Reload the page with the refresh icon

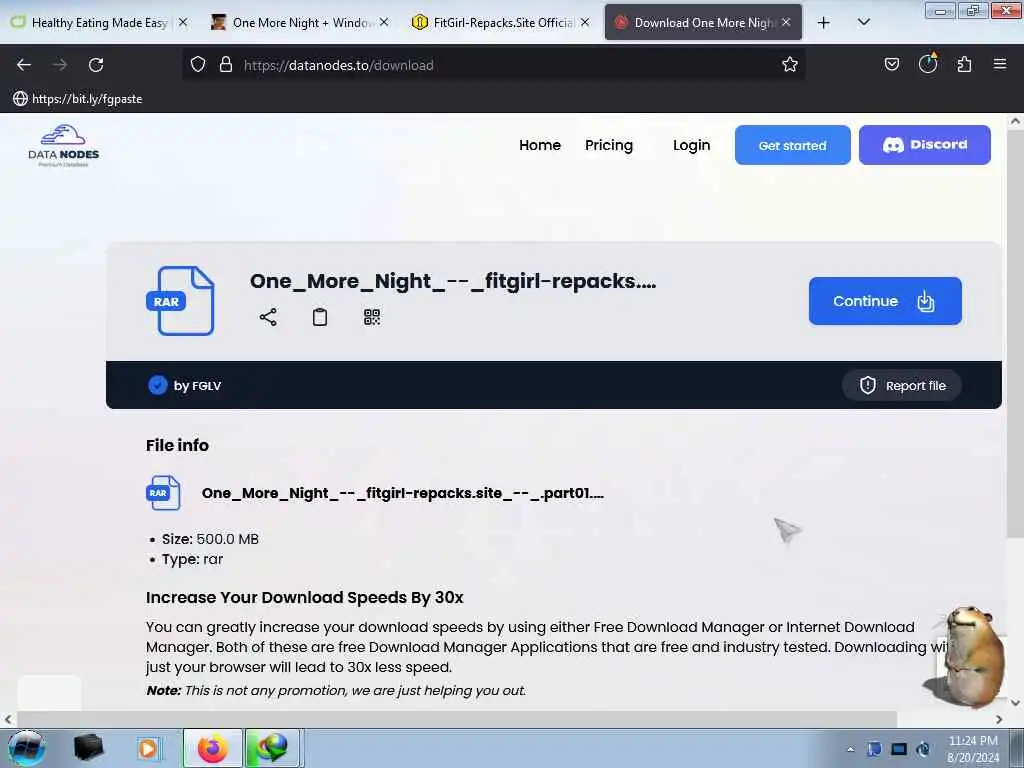point(96,65)
